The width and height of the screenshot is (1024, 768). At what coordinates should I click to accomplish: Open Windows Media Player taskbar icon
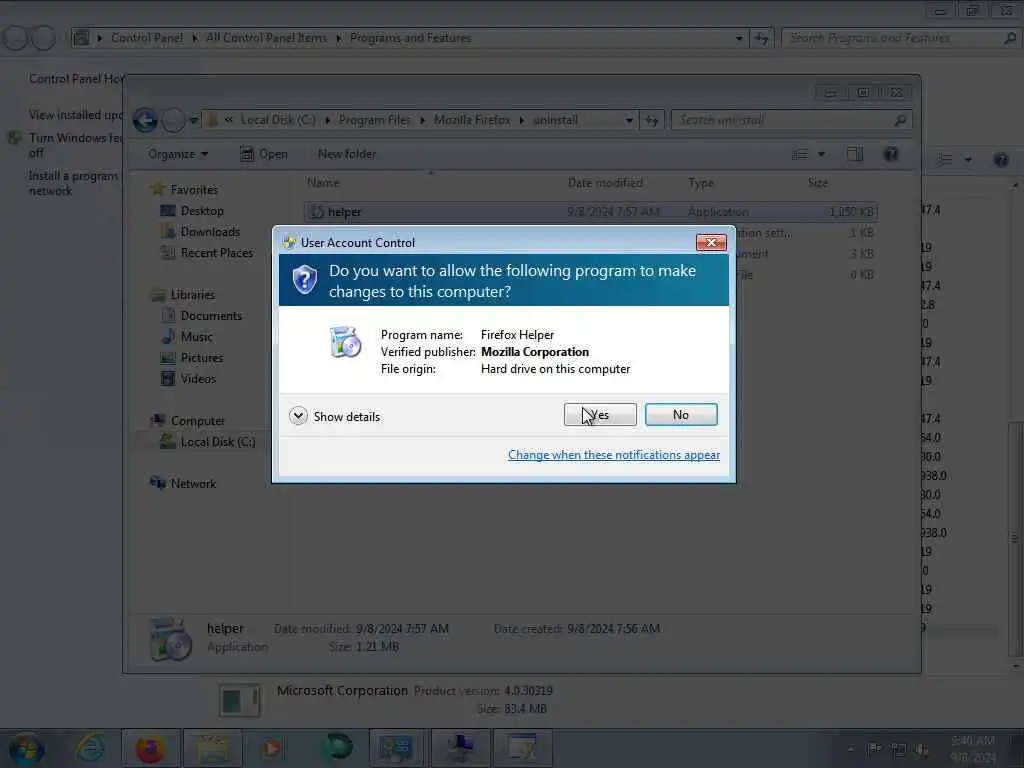pos(272,749)
